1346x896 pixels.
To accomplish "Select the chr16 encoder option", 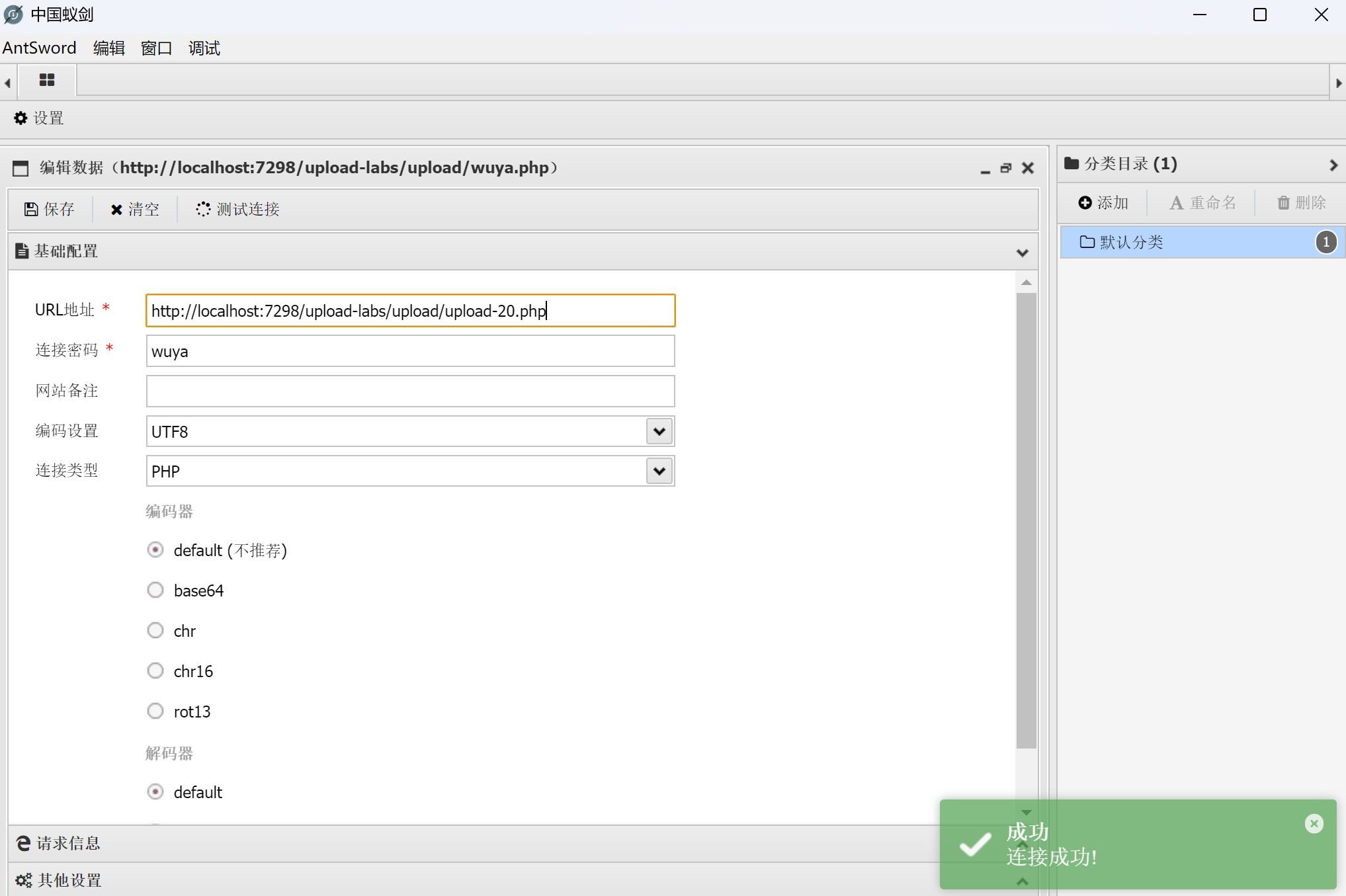I will 155,671.
